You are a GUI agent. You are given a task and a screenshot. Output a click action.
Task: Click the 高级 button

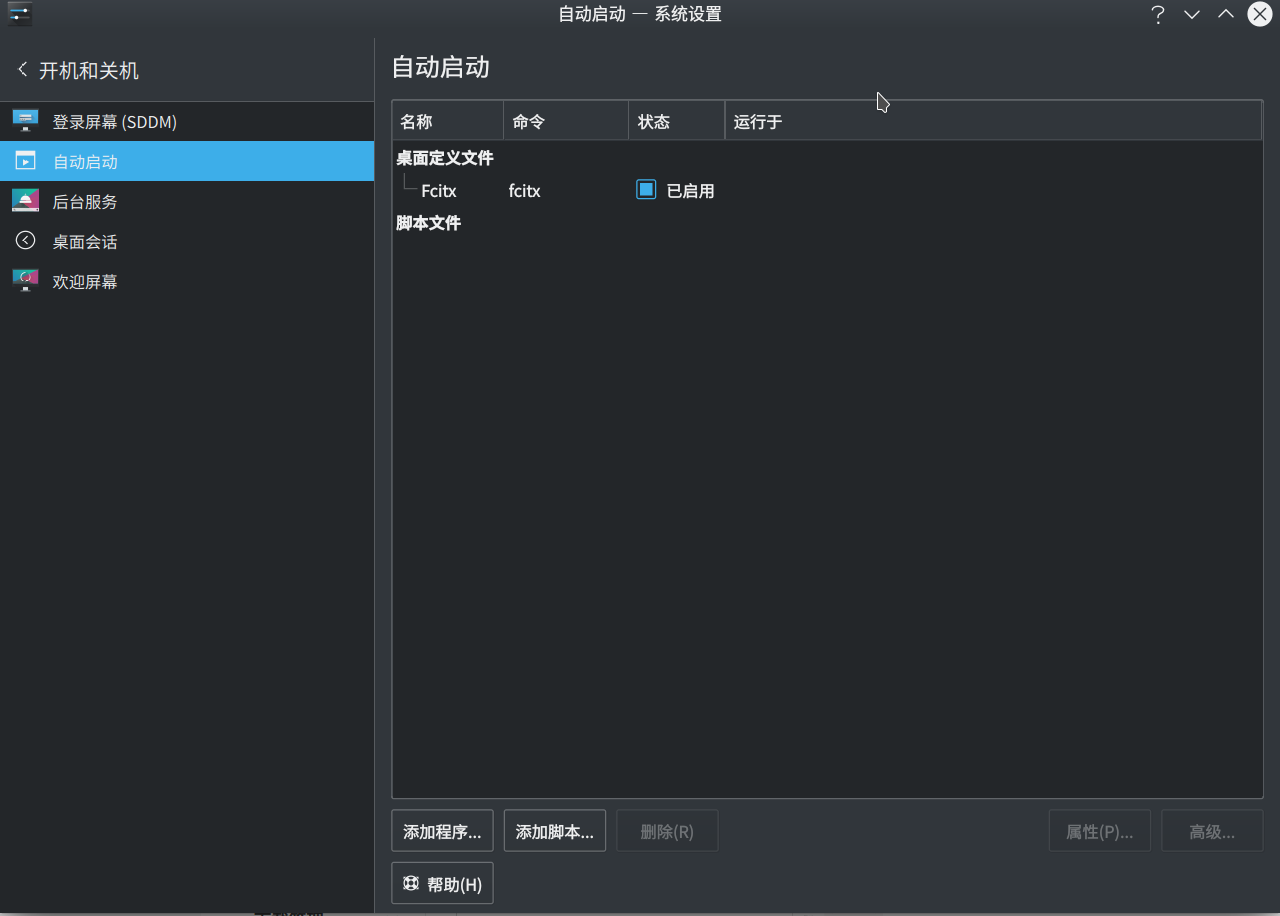(x=1212, y=830)
